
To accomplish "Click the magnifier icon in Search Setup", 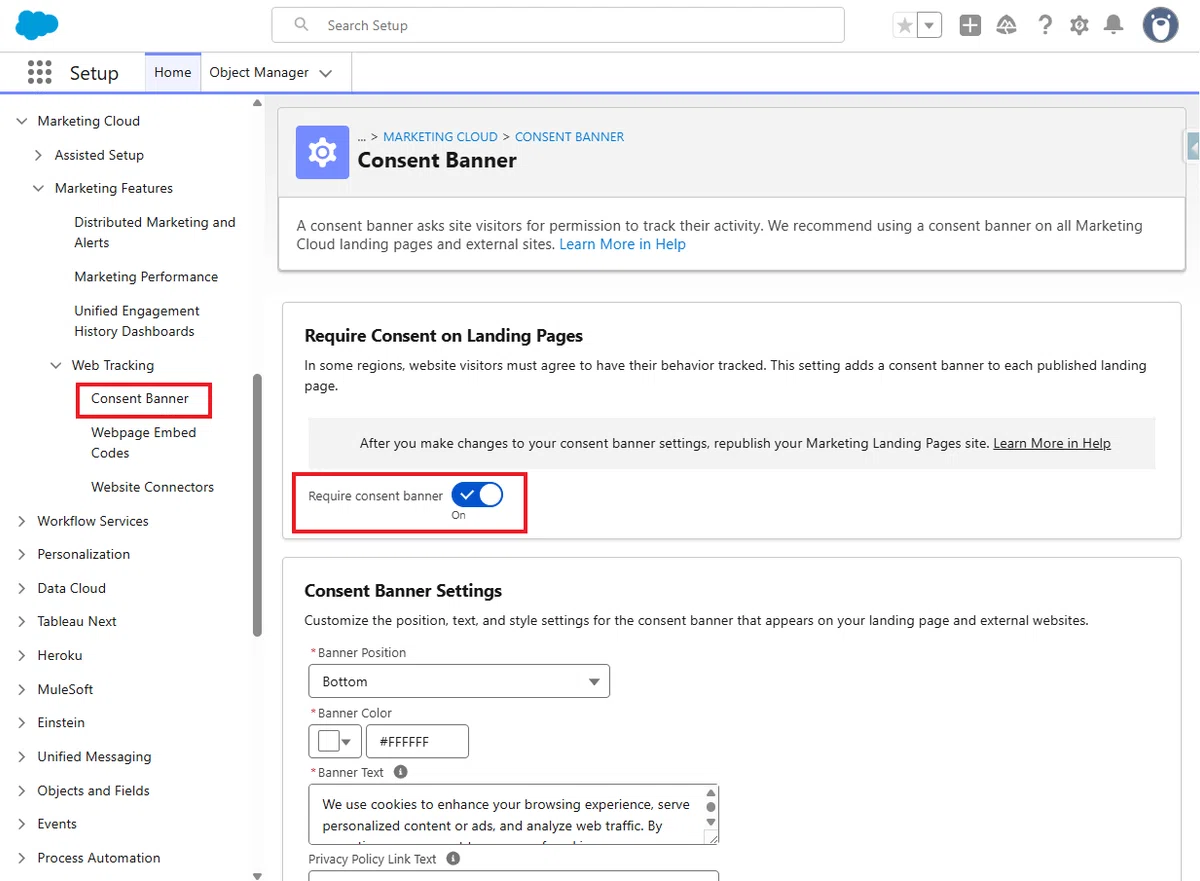I will (301, 25).
